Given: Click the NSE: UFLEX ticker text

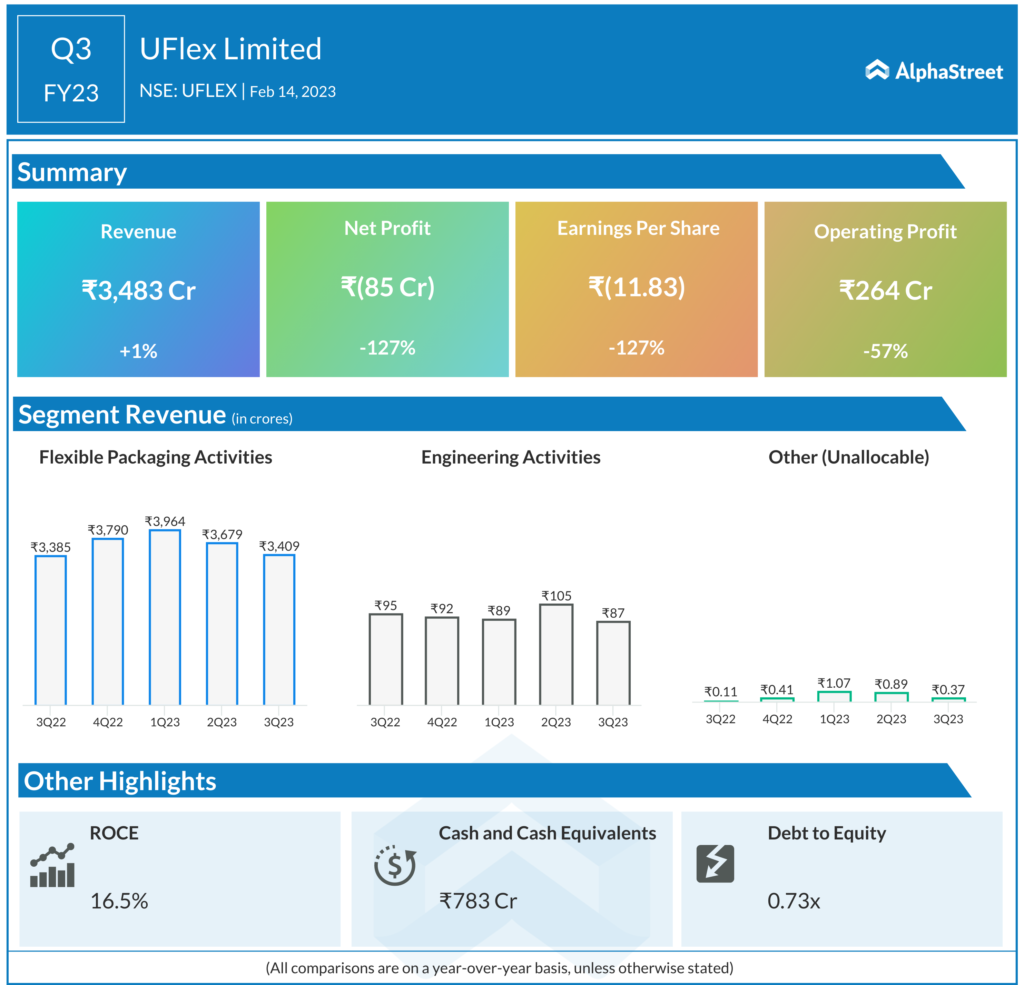Looking at the screenshot, I should (x=187, y=91).
